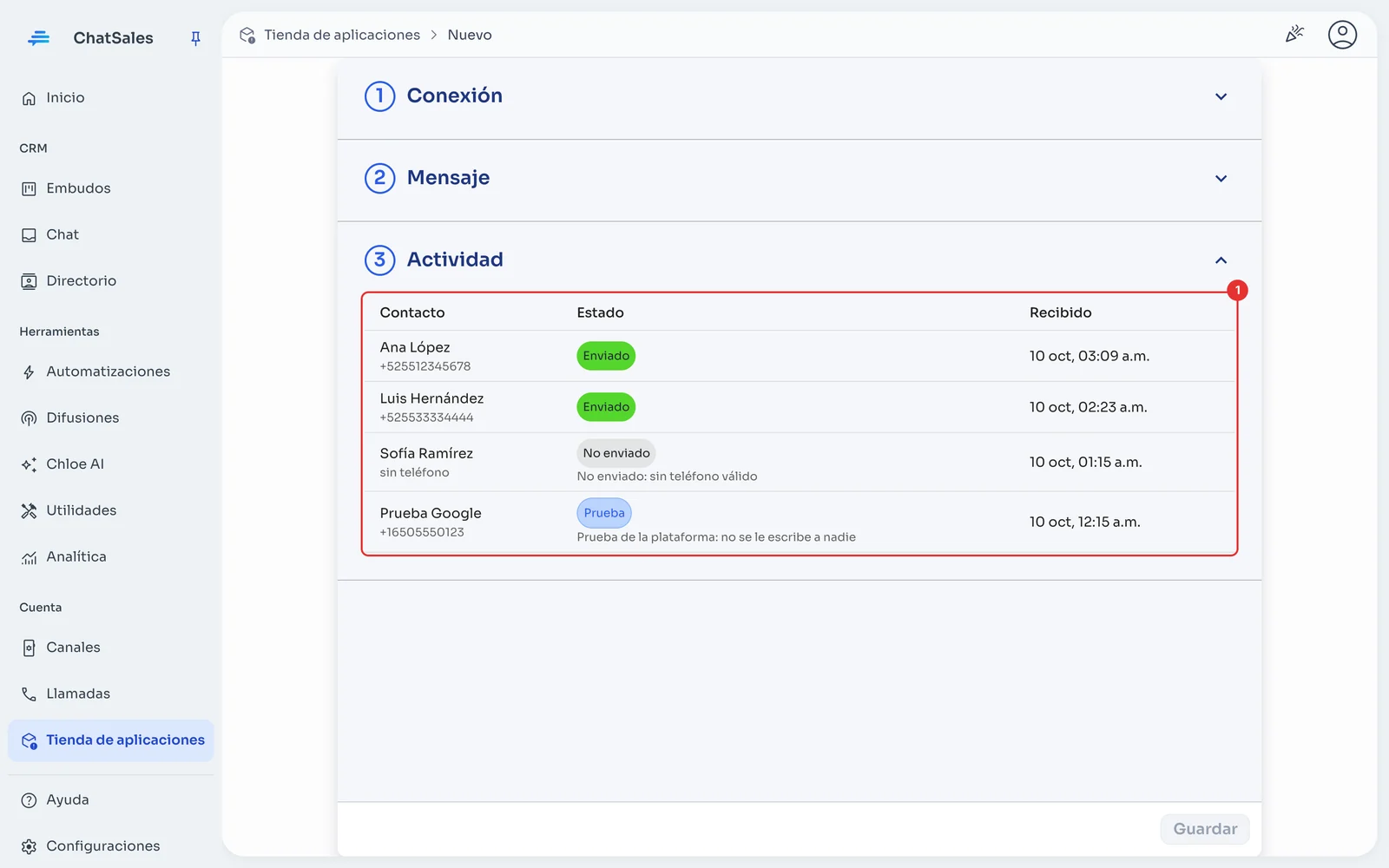Toggle the sidebar pin icon
The image size is (1389, 868).
[195, 38]
